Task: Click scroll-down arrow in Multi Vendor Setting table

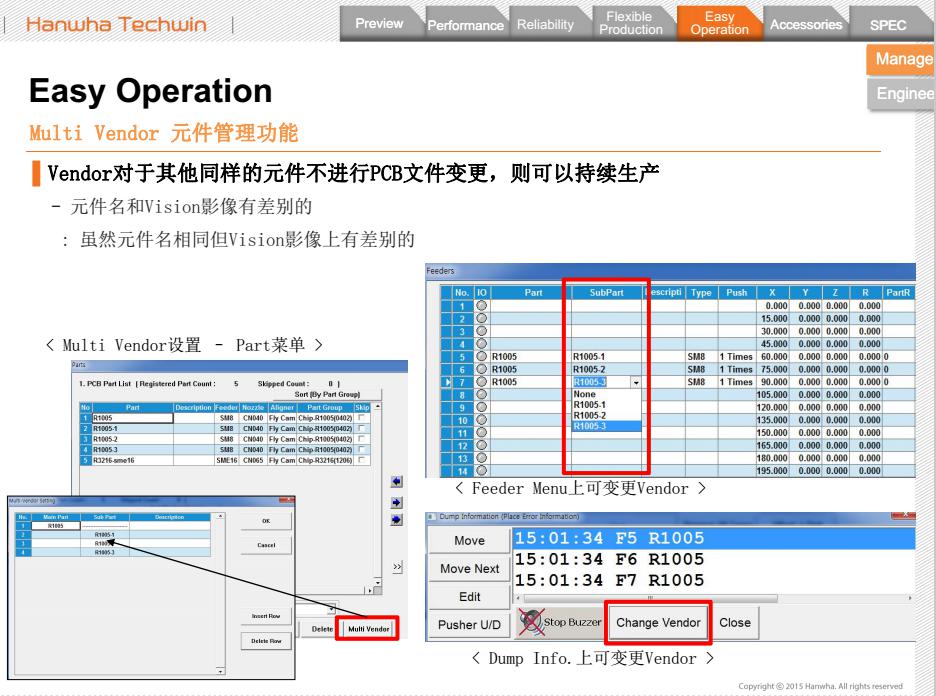Action: [221, 670]
